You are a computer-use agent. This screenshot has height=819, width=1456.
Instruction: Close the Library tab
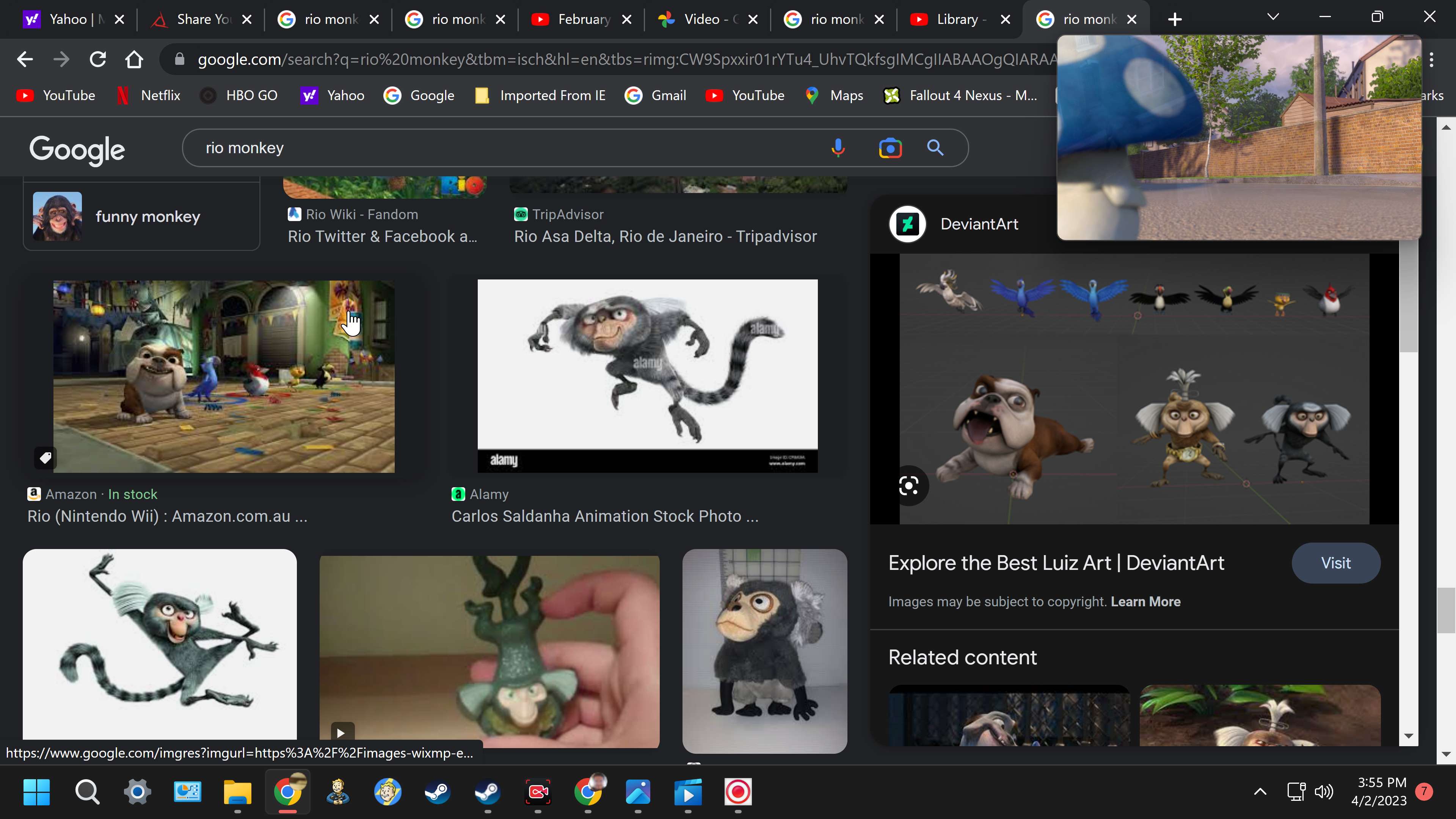tap(1006, 19)
